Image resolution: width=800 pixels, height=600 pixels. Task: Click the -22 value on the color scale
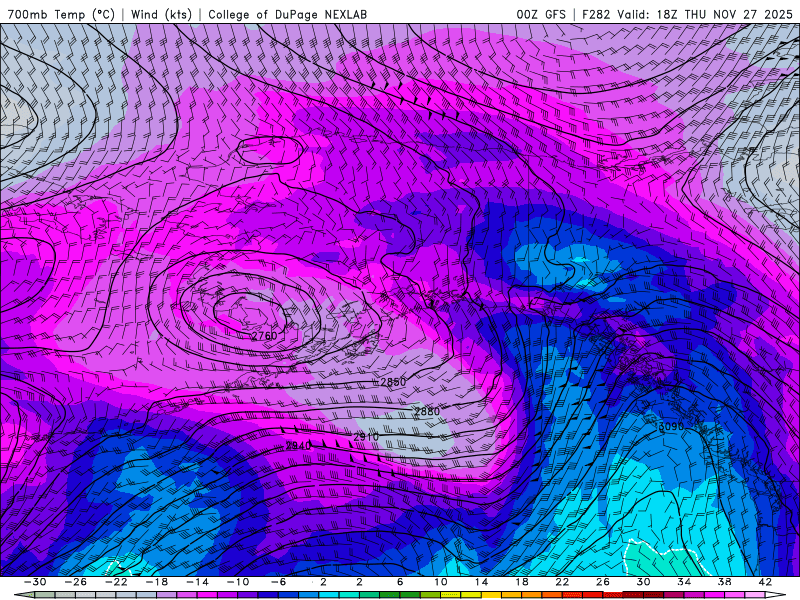pyautogui.click(x=116, y=582)
